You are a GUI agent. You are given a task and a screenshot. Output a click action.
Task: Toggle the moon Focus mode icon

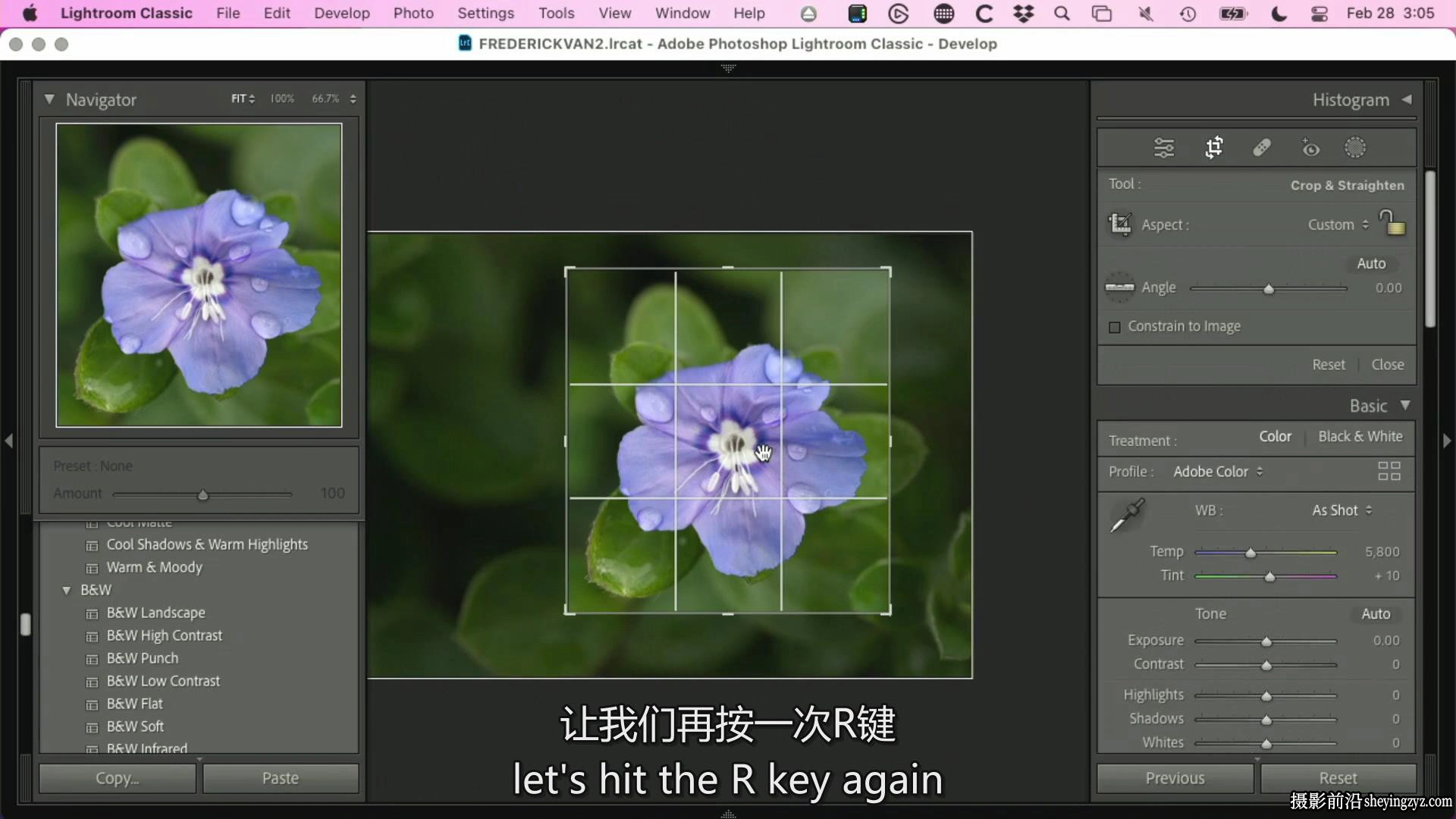pyautogui.click(x=1279, y=14)
